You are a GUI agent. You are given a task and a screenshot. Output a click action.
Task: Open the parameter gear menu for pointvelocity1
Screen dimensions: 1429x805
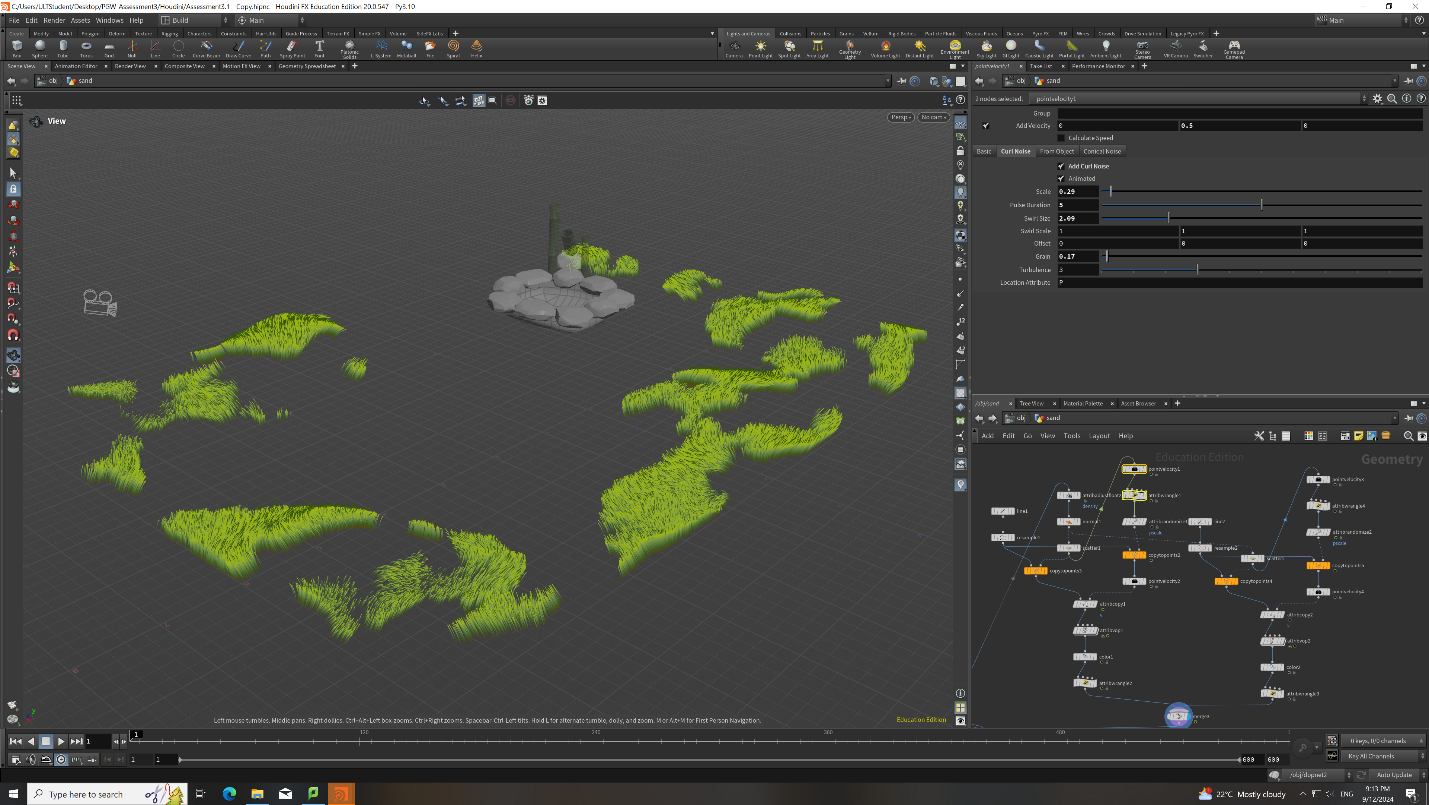click(1378, 99)
